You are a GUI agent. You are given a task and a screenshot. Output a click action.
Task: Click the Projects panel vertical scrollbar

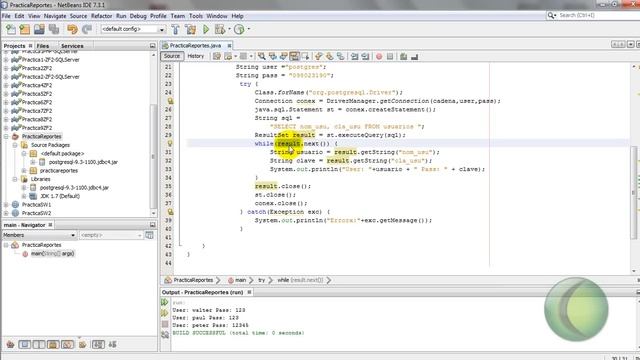pyautogui.click(x=153, y=156)
